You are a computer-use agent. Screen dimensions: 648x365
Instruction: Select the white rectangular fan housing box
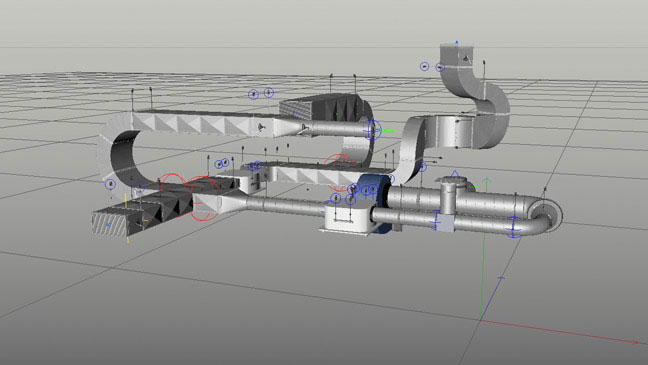[x=348, y=219]
